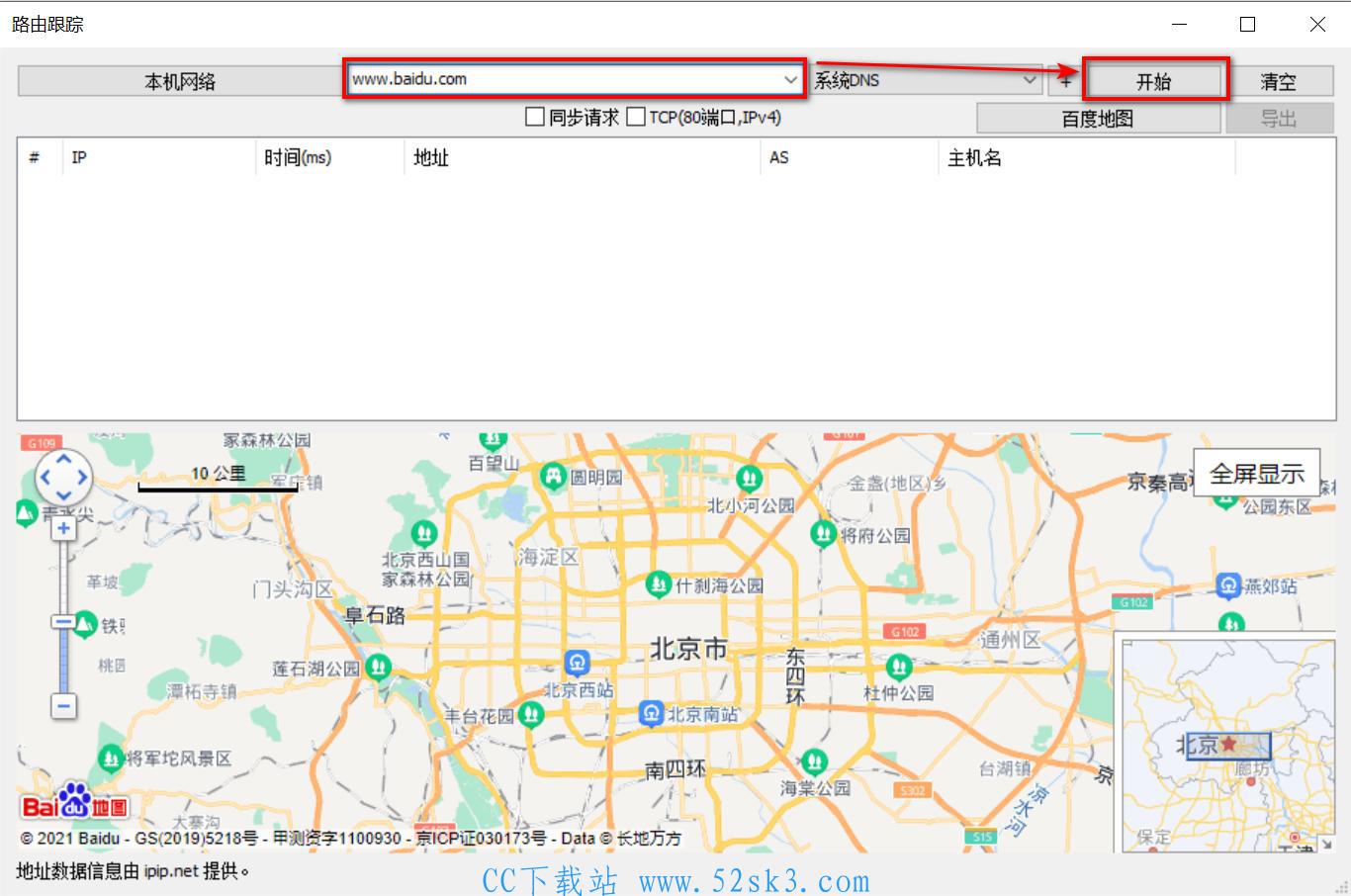The image size is (1351, 896).
Task: Click the 铁驼山 marker left of map
Action: pyautogui.click(x=87, y=625)
